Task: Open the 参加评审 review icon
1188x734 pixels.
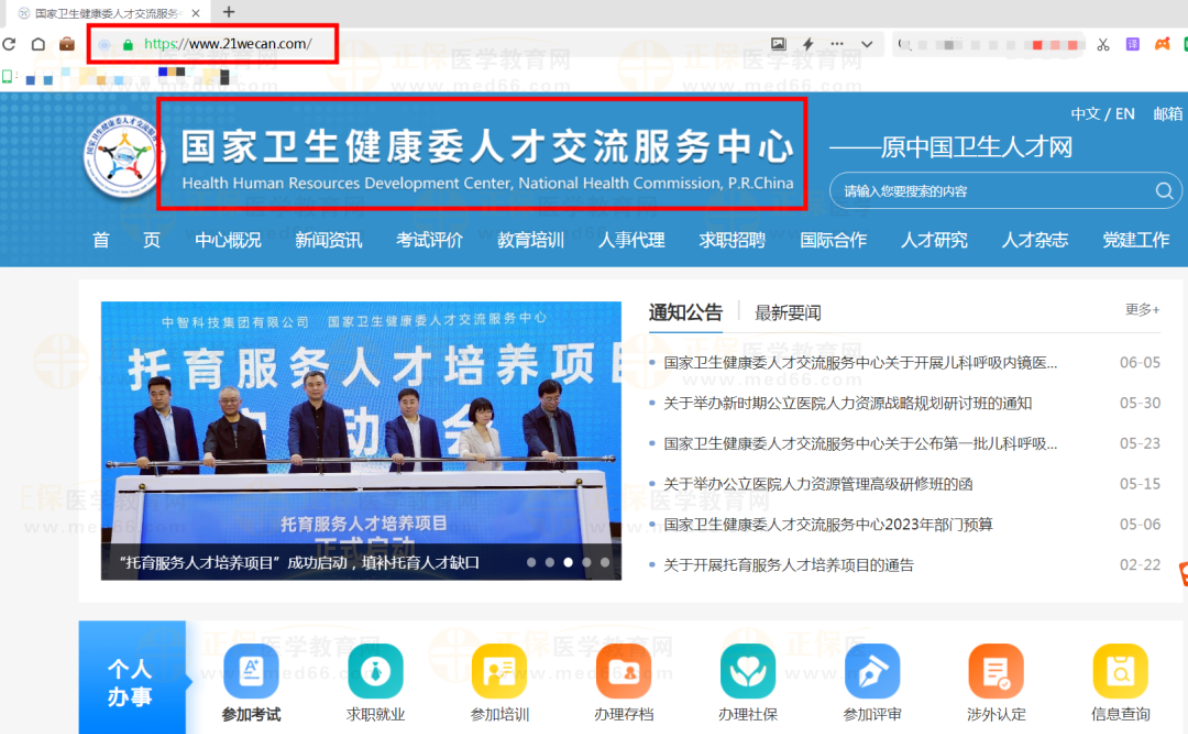Action: coord(872,671)
